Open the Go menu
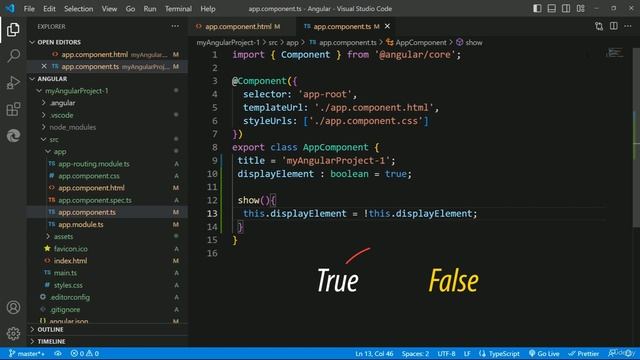The image size is (640, 360). 130,9
